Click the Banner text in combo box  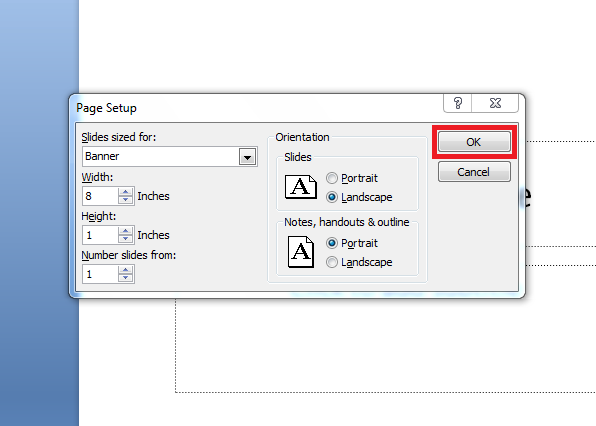102,156
